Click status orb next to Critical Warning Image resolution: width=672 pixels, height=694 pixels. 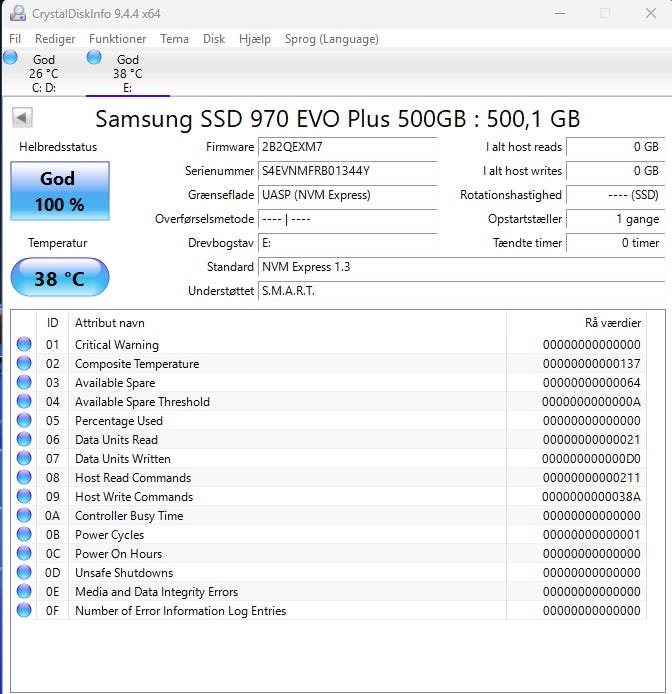tap(25, 345)
